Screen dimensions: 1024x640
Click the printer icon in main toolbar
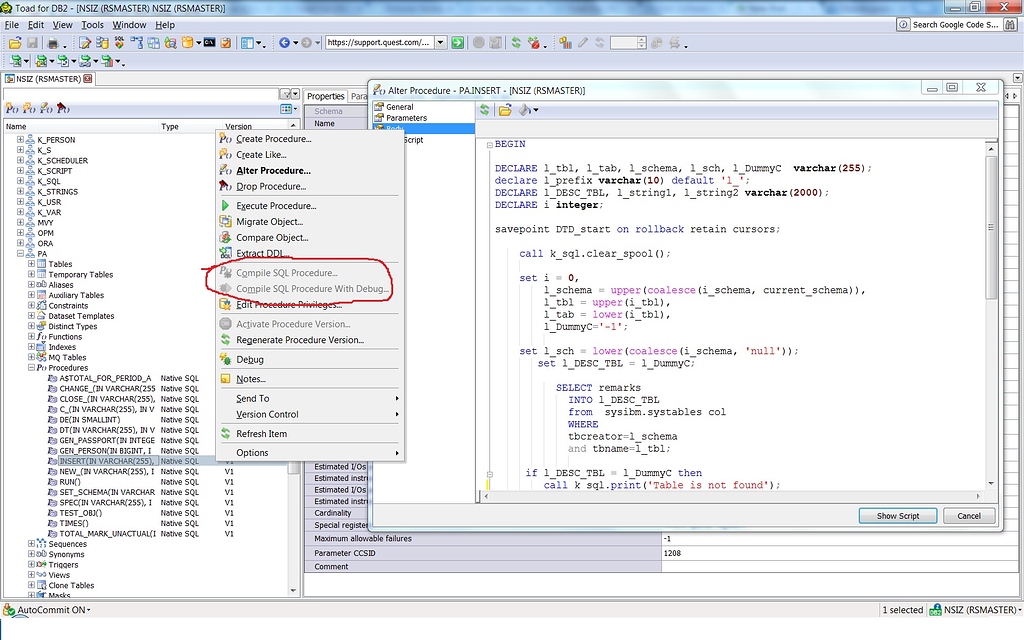pyautogui.click(x=53, y=43)
